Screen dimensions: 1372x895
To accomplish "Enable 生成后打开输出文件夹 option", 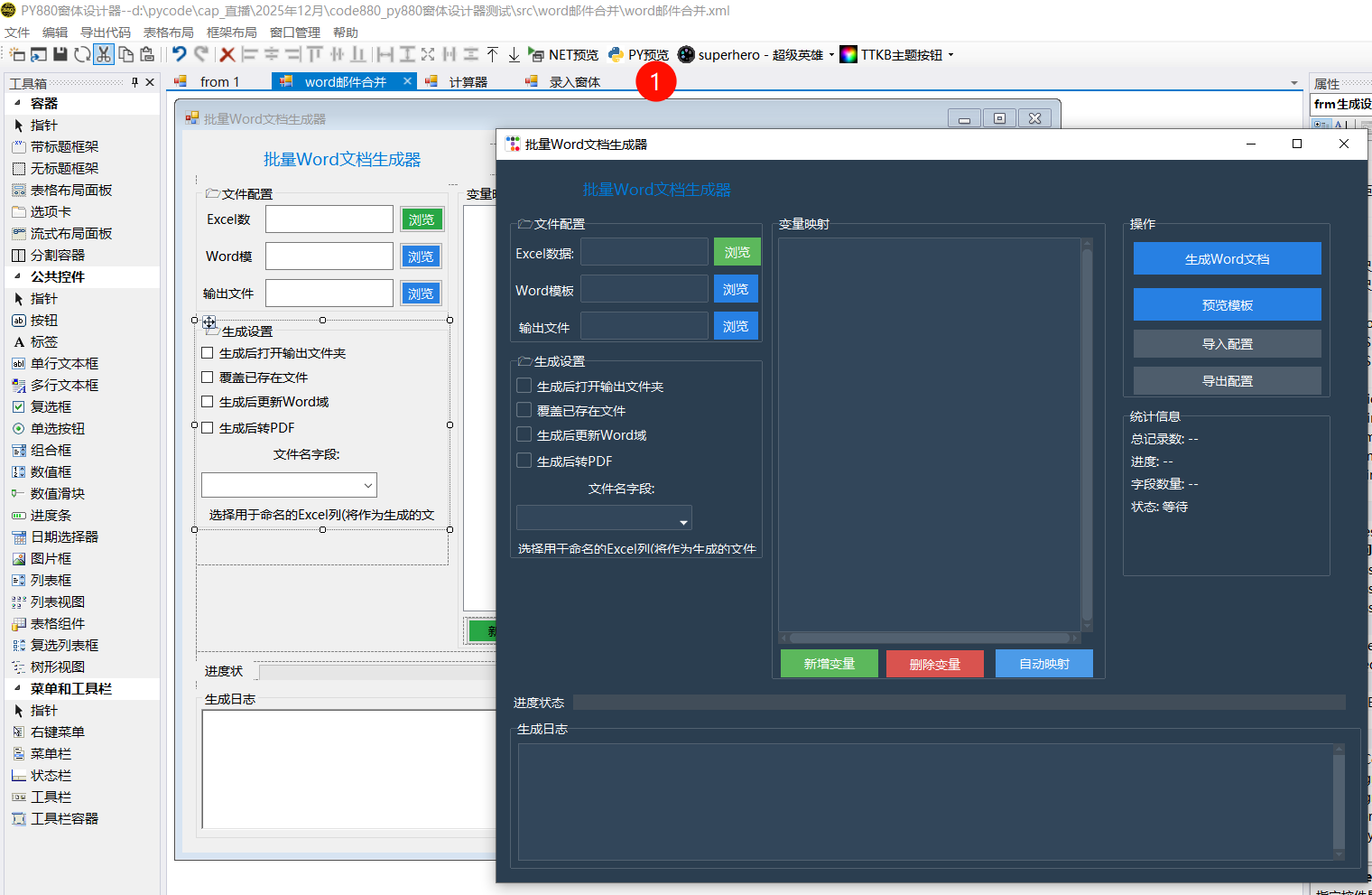I will click(523, 385).
